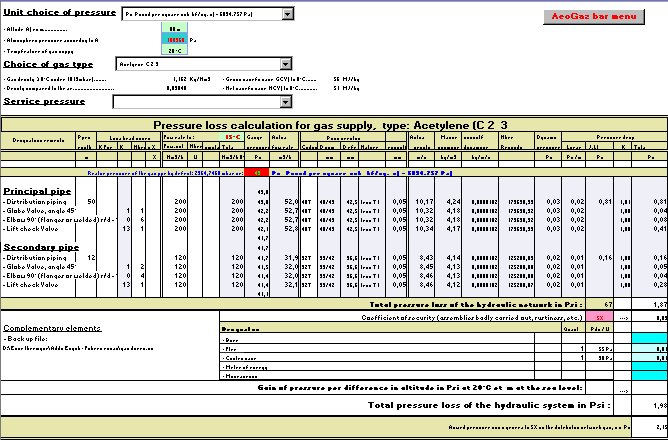Select actual flow value 31,9 cell

click(x=285, y=258)
